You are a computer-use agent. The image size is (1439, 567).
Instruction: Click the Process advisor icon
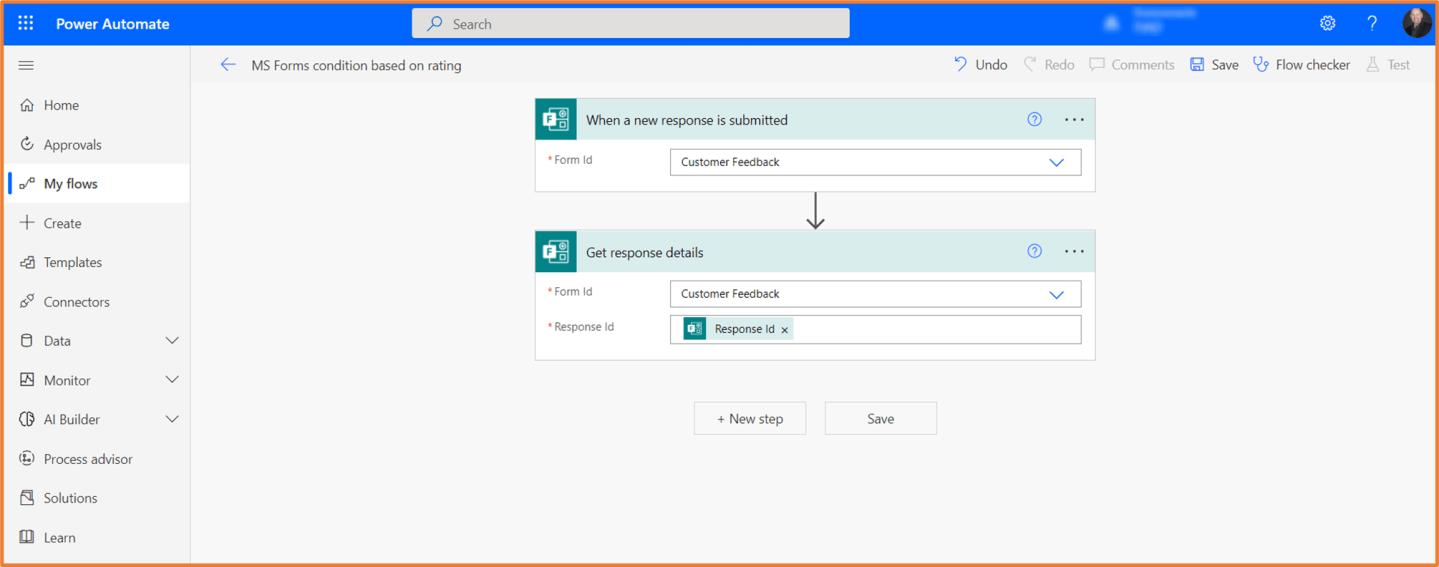pos(27,459)
